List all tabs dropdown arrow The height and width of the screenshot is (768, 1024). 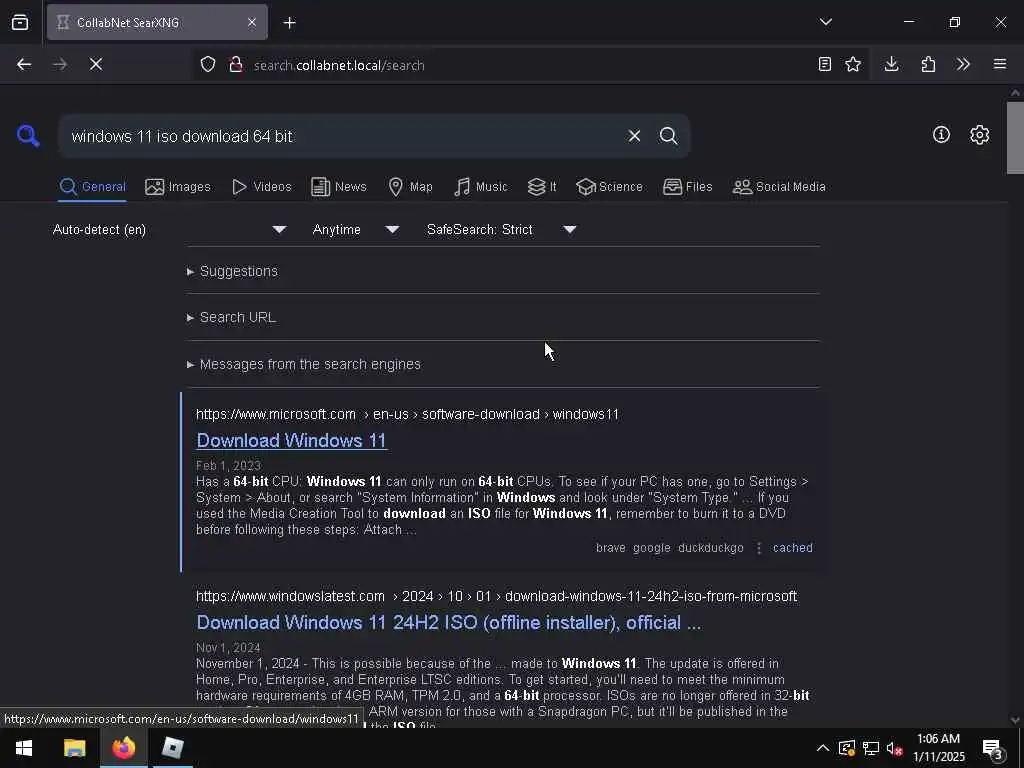click(x=825, y=22)
